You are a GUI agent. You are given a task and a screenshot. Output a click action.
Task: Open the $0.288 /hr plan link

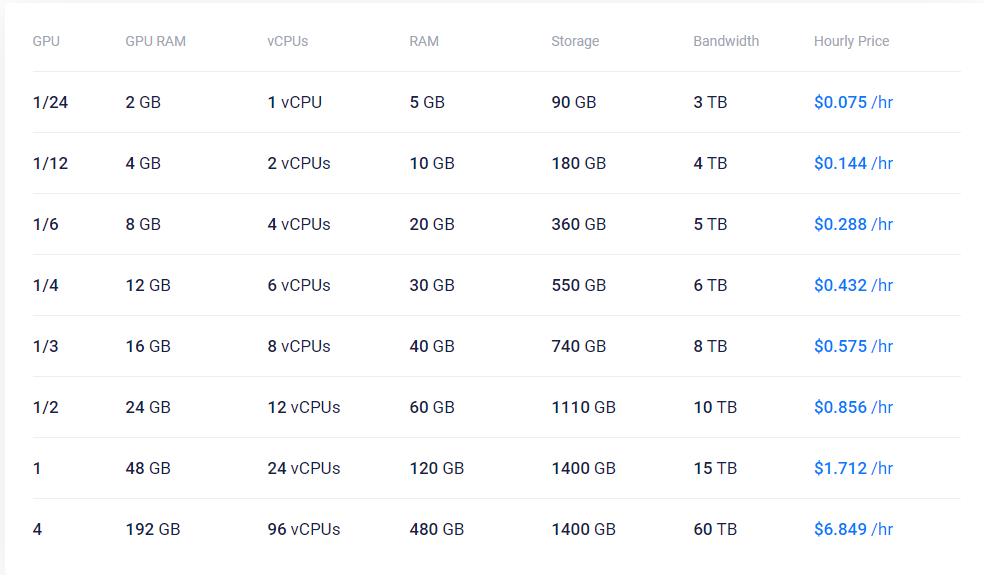point(853,224)
